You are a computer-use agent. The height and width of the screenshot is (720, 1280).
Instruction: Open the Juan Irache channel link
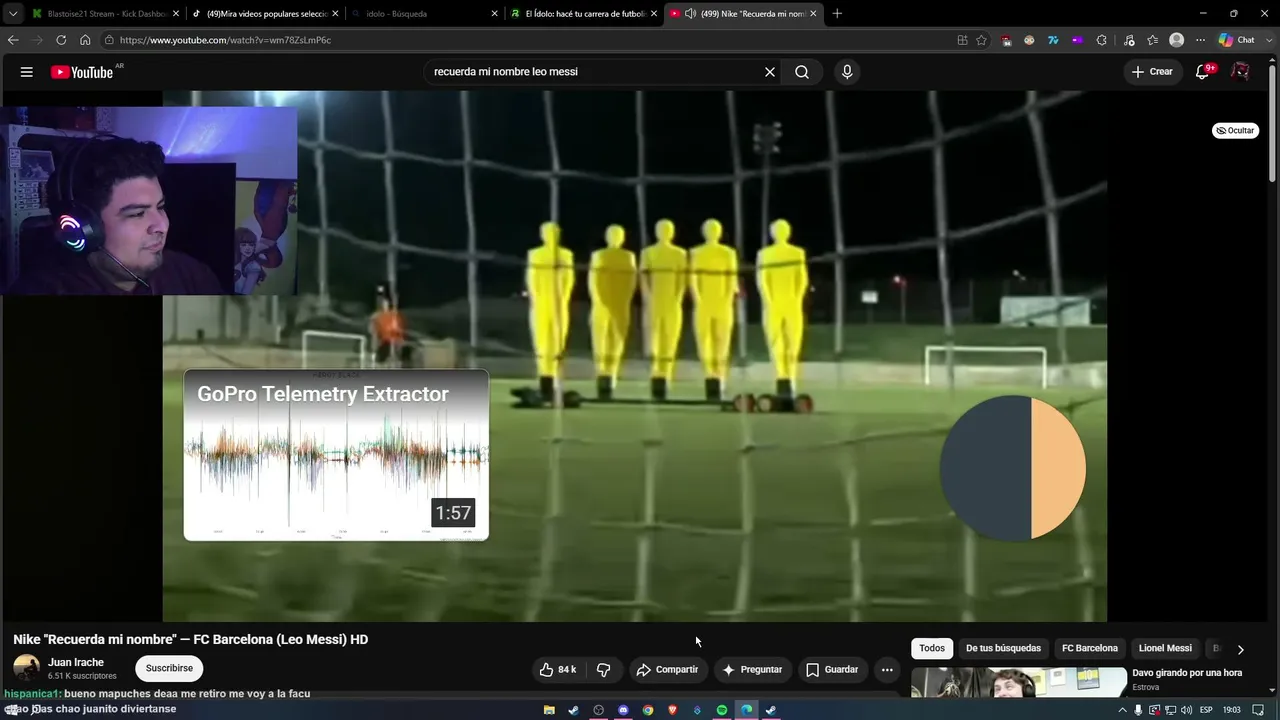(76, 662)
